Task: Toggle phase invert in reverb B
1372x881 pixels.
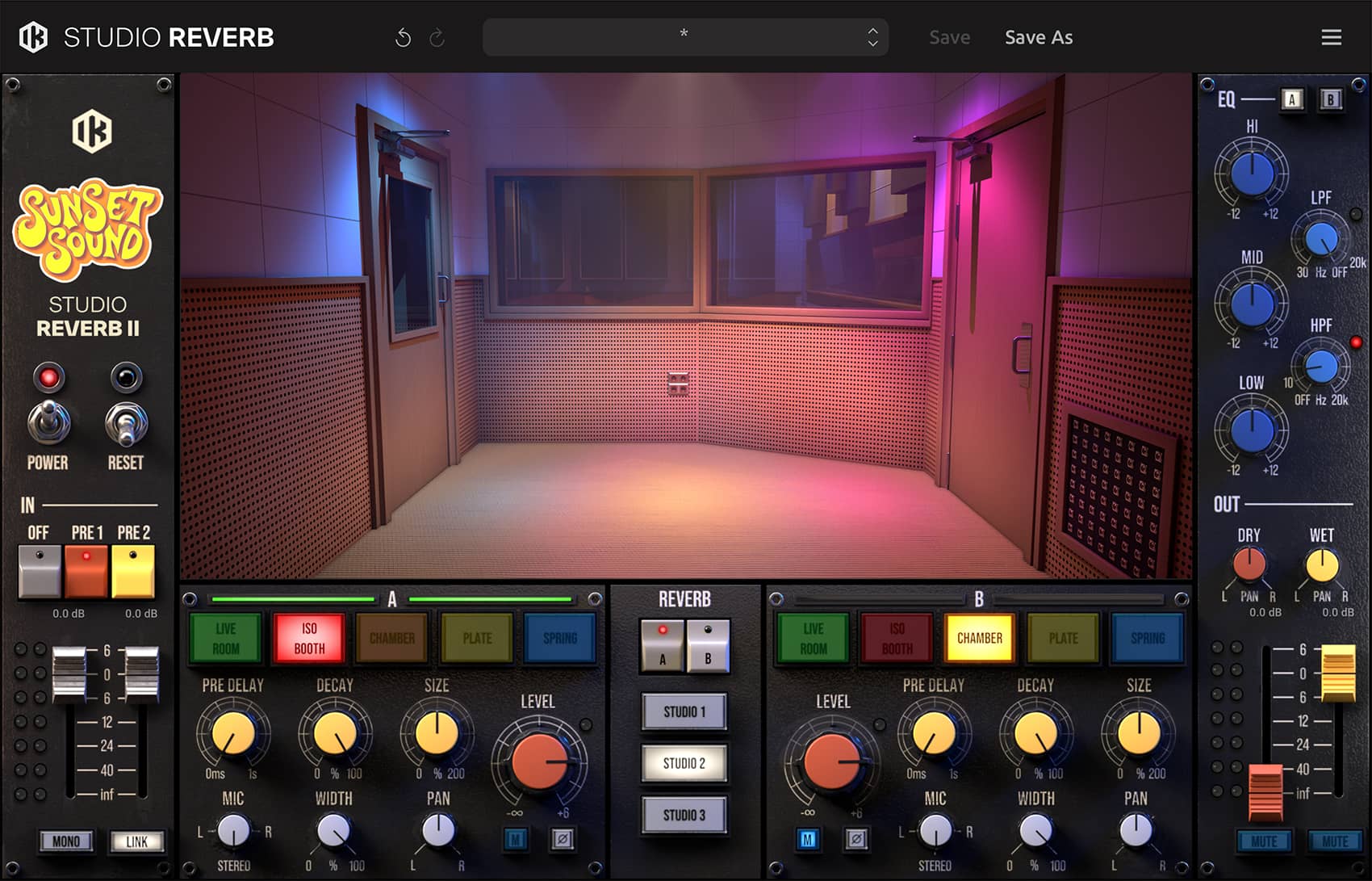Action: [856, 840]
